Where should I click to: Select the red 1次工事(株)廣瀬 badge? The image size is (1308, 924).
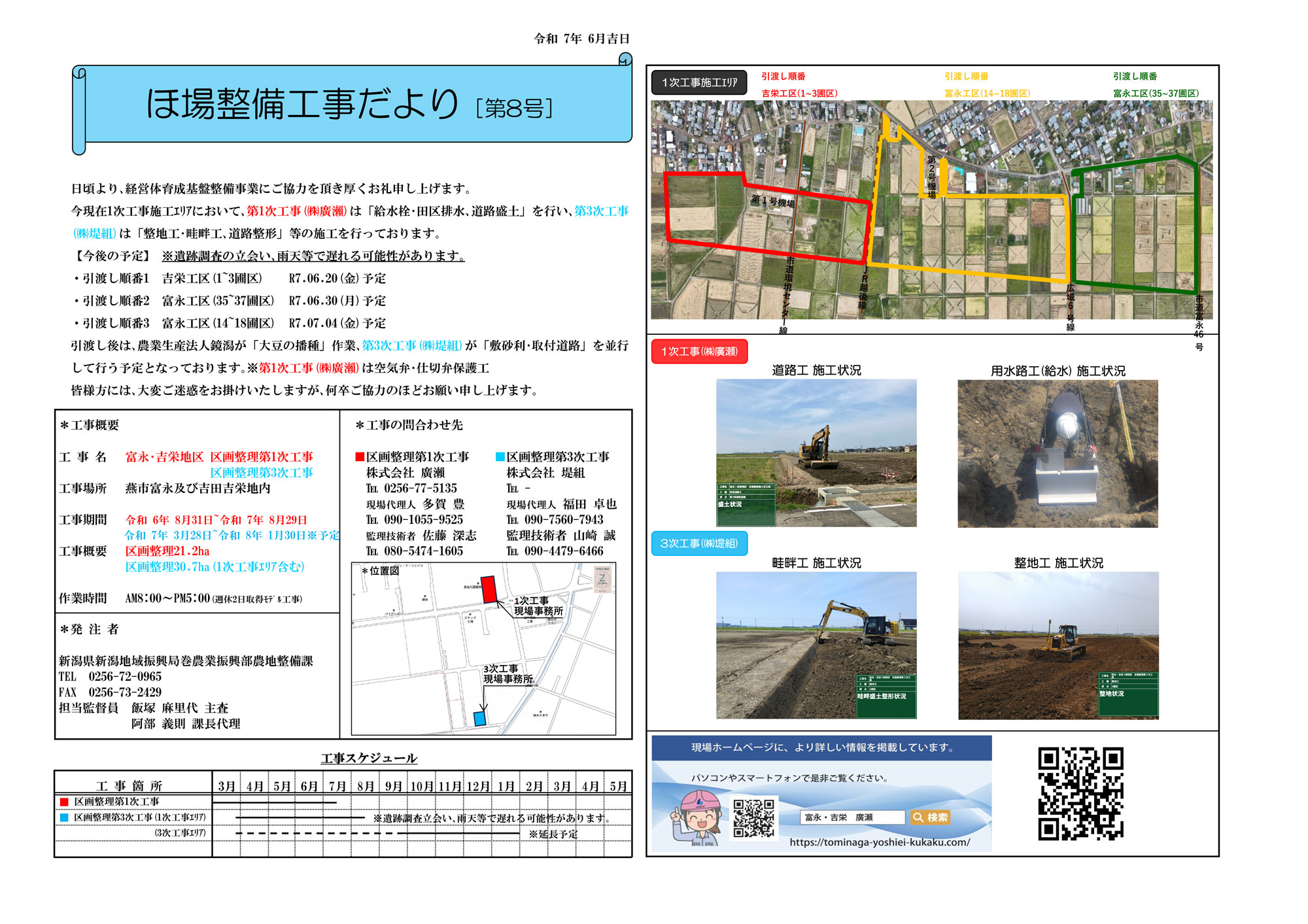click(x=699, y=352)
